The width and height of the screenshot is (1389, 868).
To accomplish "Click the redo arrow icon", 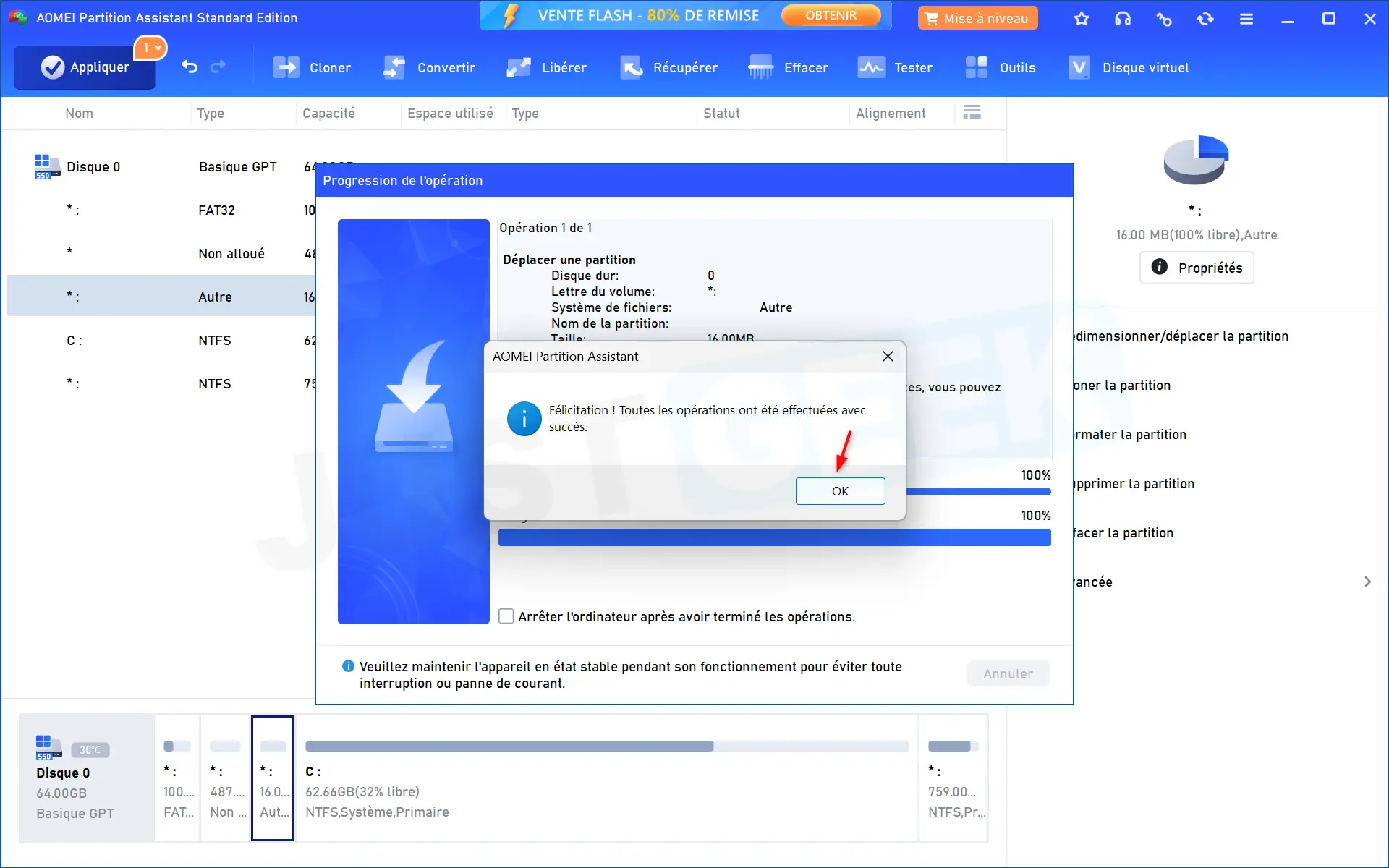I will pyautogui.click(x=218, y=67).
